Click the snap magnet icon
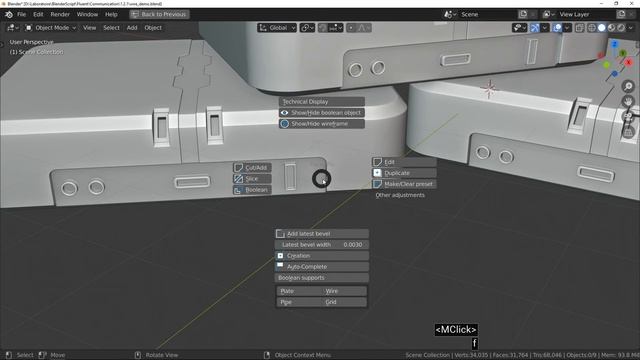Screen dimensions: 640x360 point(322,28)
